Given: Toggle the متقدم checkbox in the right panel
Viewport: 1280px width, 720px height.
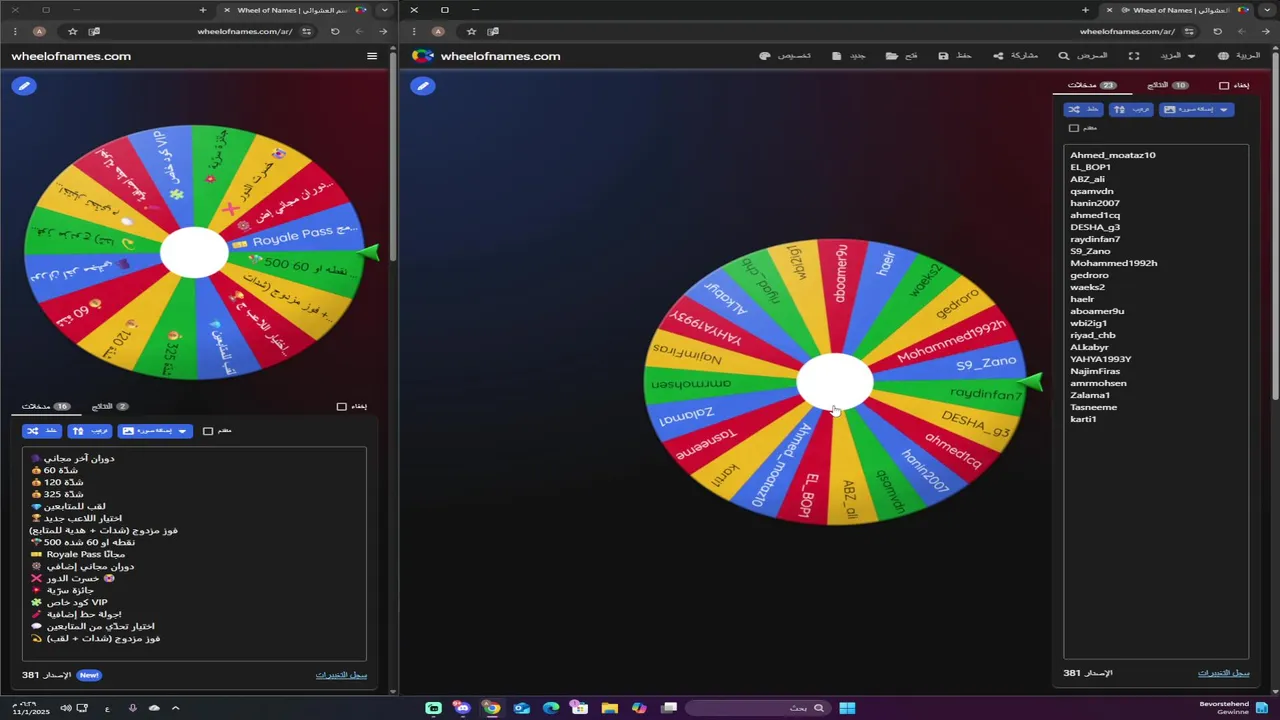Looking at the screenshot, I should tap(1074, 128).
